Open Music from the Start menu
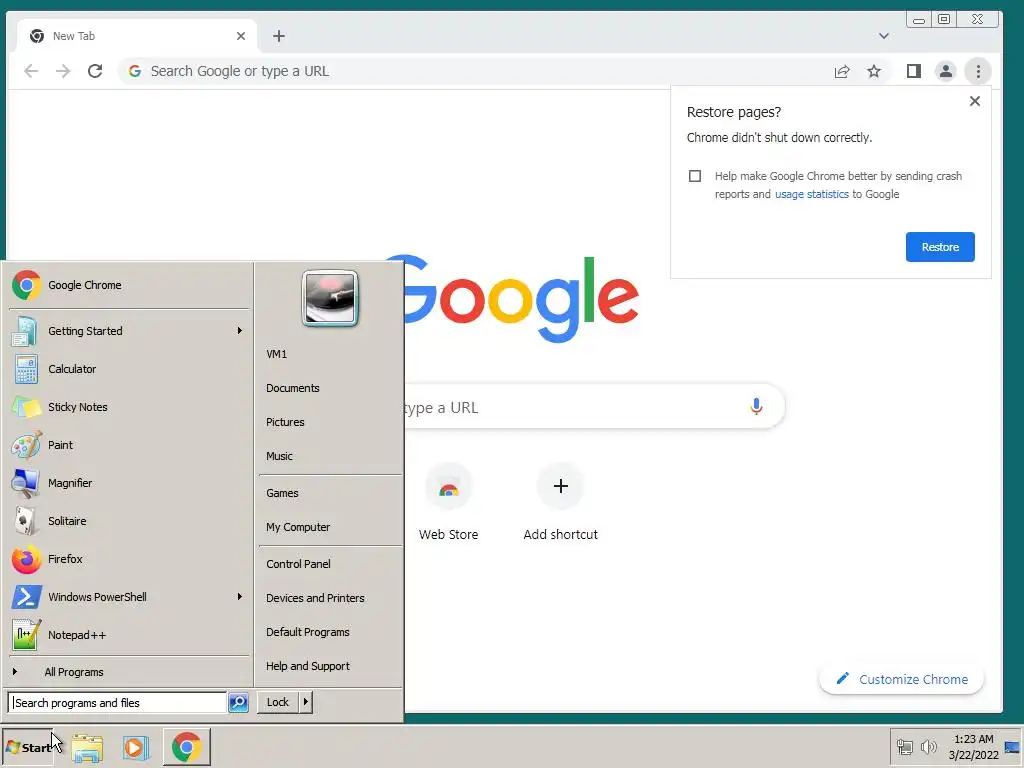The height and width of the screenshot is (768, 1024). (x=330, y=456)
